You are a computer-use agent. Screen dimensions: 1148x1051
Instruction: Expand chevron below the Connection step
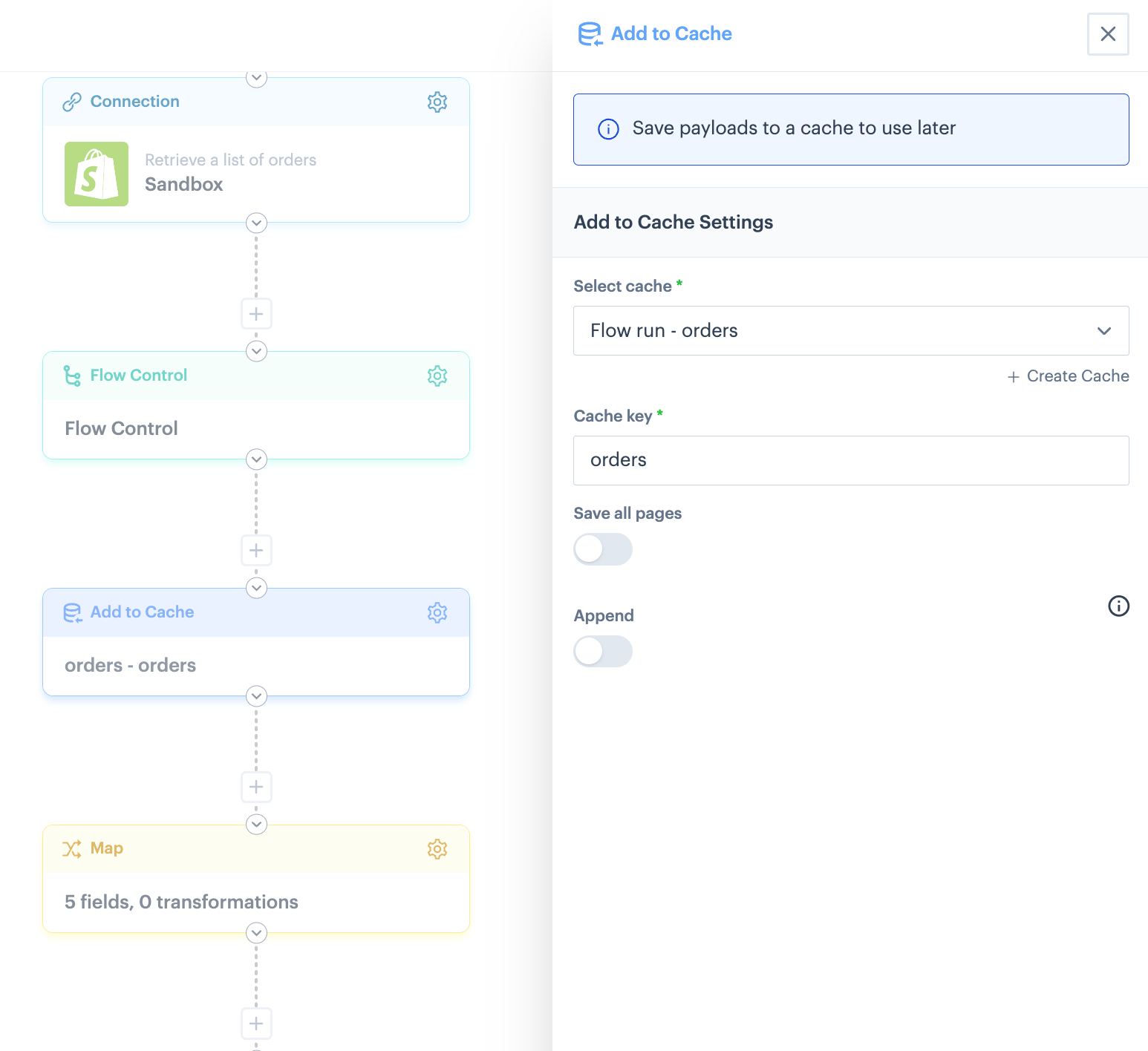pyautogui.click(x=256, y=223)
